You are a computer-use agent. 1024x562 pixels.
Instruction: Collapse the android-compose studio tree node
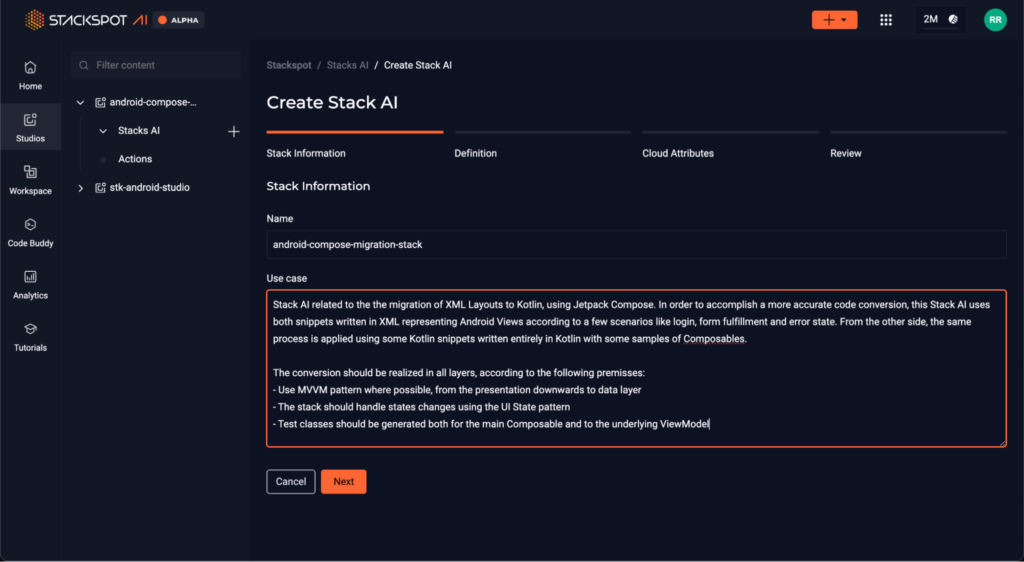coord(80,102)
